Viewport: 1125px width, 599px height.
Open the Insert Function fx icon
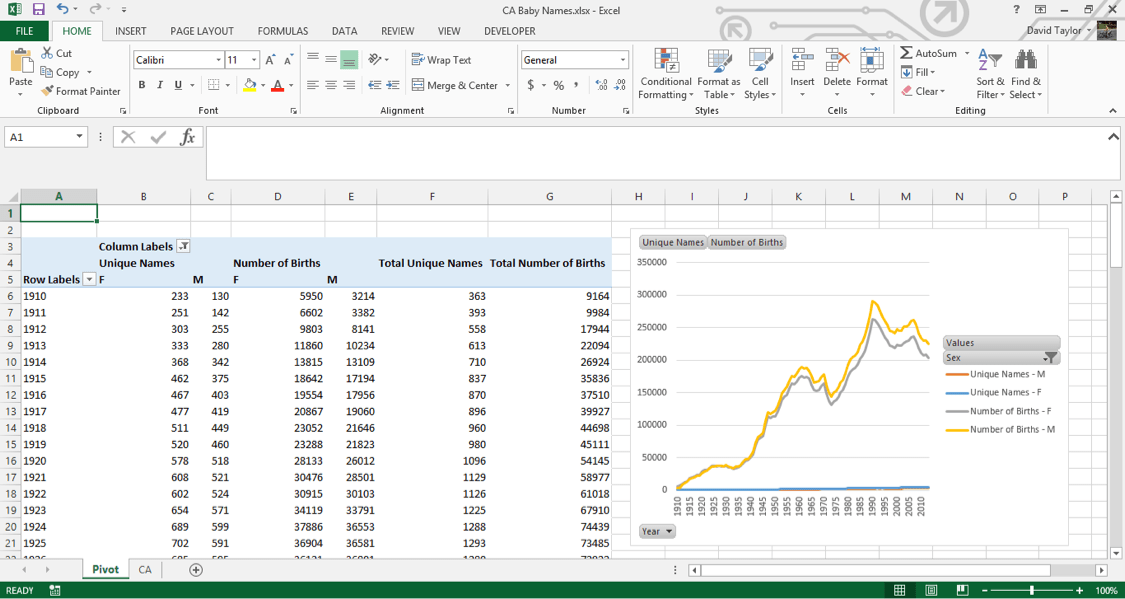click(x=188, y=138)
